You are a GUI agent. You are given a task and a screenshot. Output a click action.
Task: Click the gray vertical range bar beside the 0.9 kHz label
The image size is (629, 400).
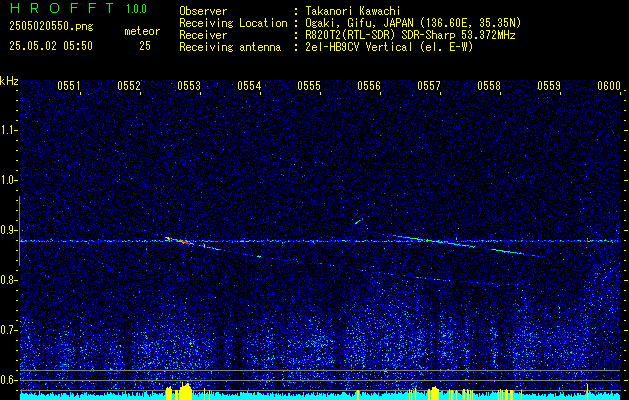click(19, 231)
